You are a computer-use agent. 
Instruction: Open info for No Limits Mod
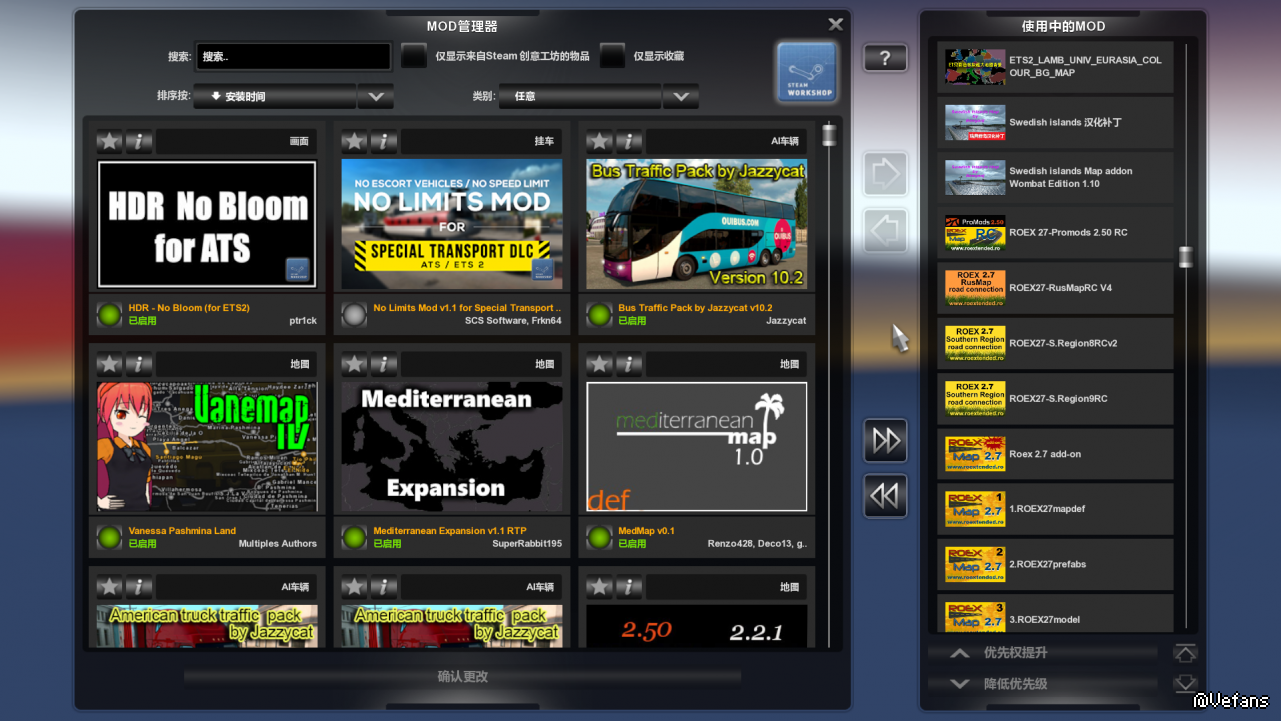[384, 142]
